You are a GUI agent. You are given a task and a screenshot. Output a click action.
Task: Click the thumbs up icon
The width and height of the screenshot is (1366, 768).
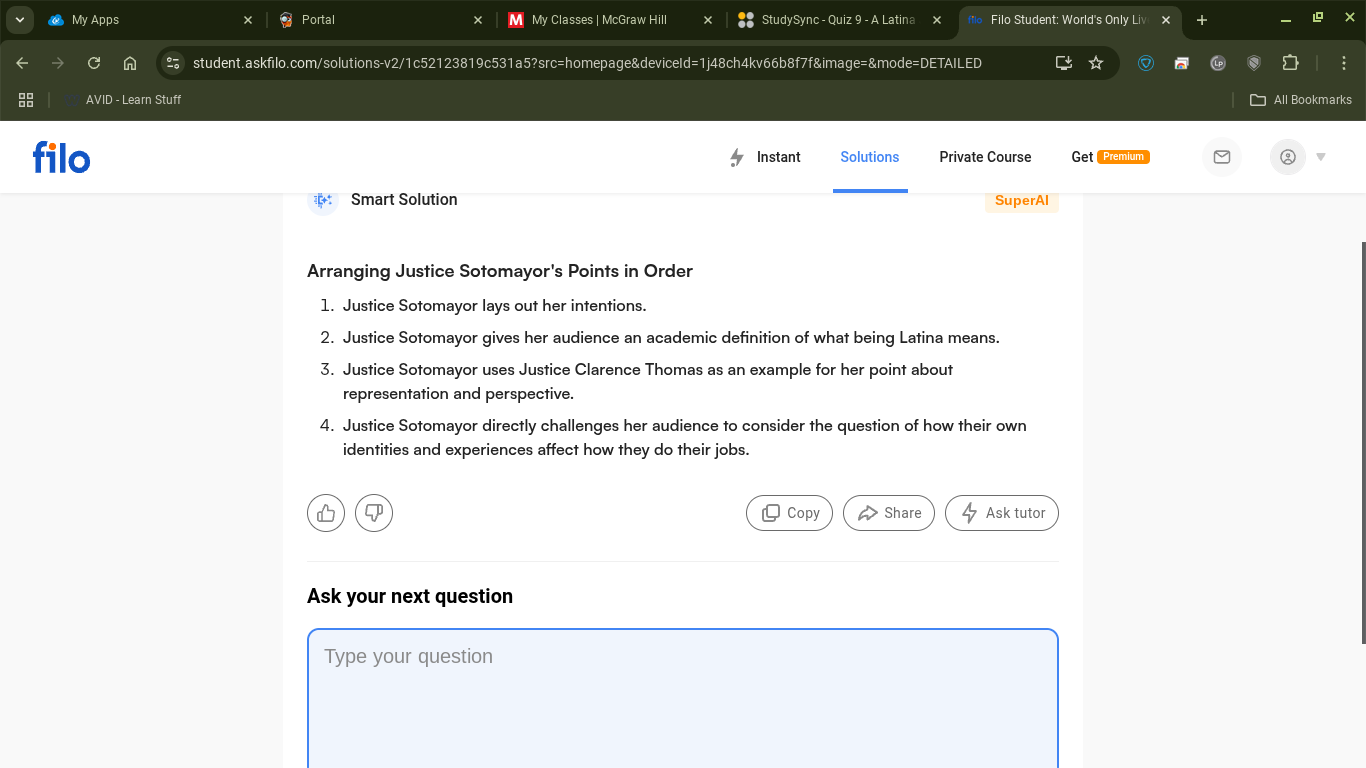point(326,513)
